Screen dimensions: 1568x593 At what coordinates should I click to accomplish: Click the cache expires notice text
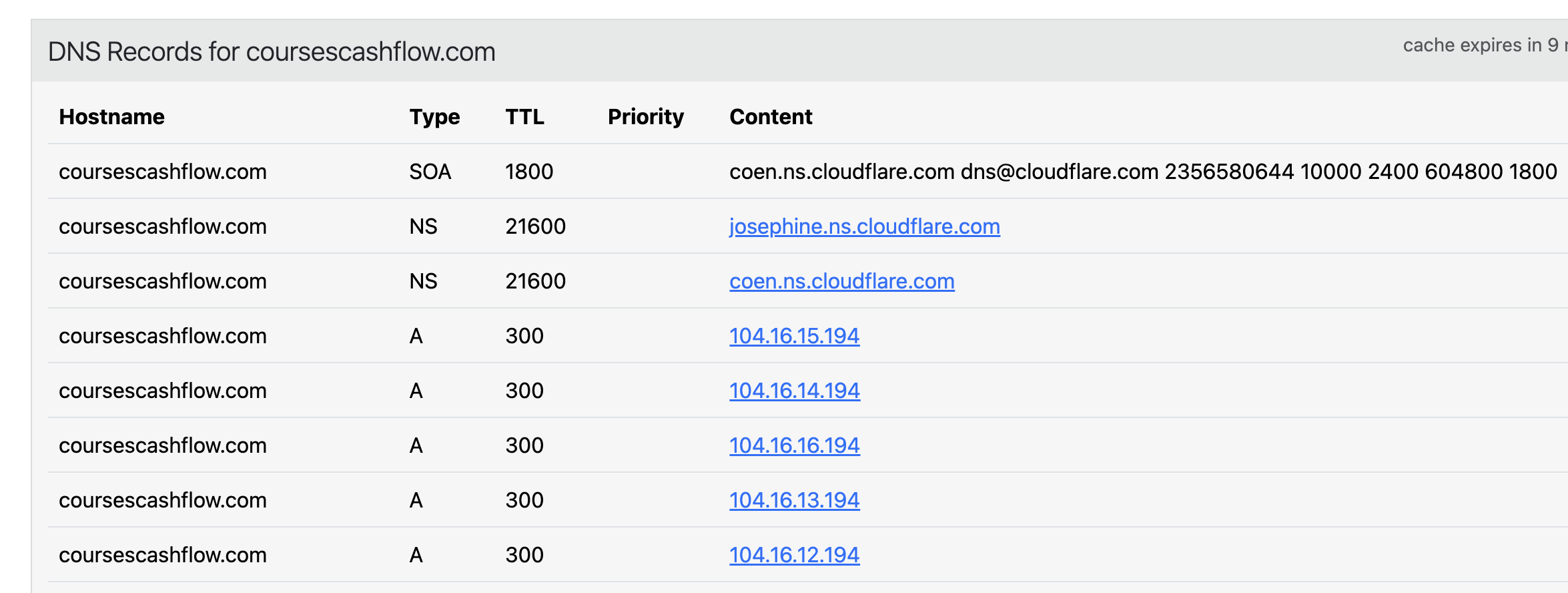(1481, 45)
